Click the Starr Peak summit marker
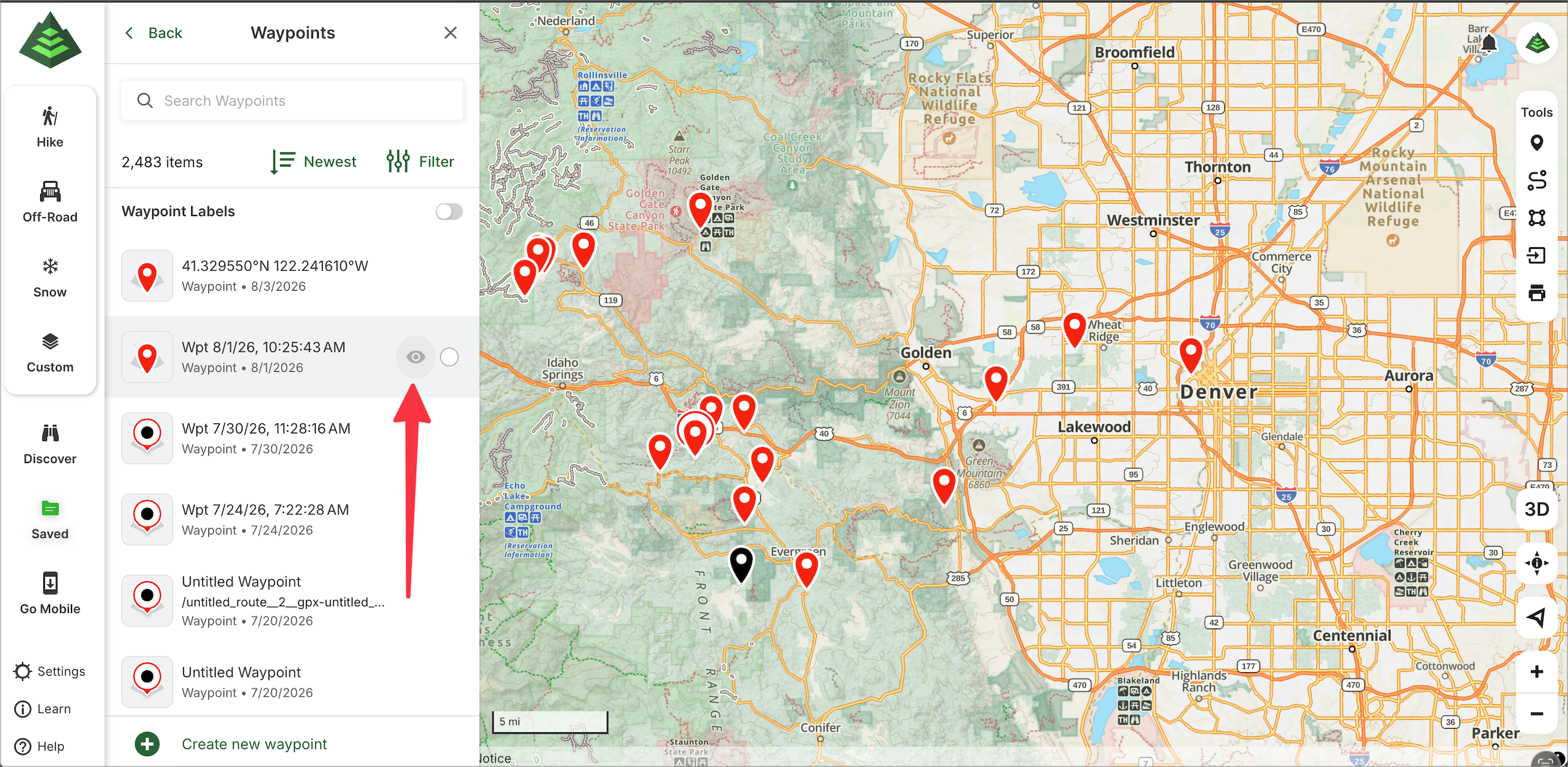This screenshot has height=767, width=1568. point(679,135)
